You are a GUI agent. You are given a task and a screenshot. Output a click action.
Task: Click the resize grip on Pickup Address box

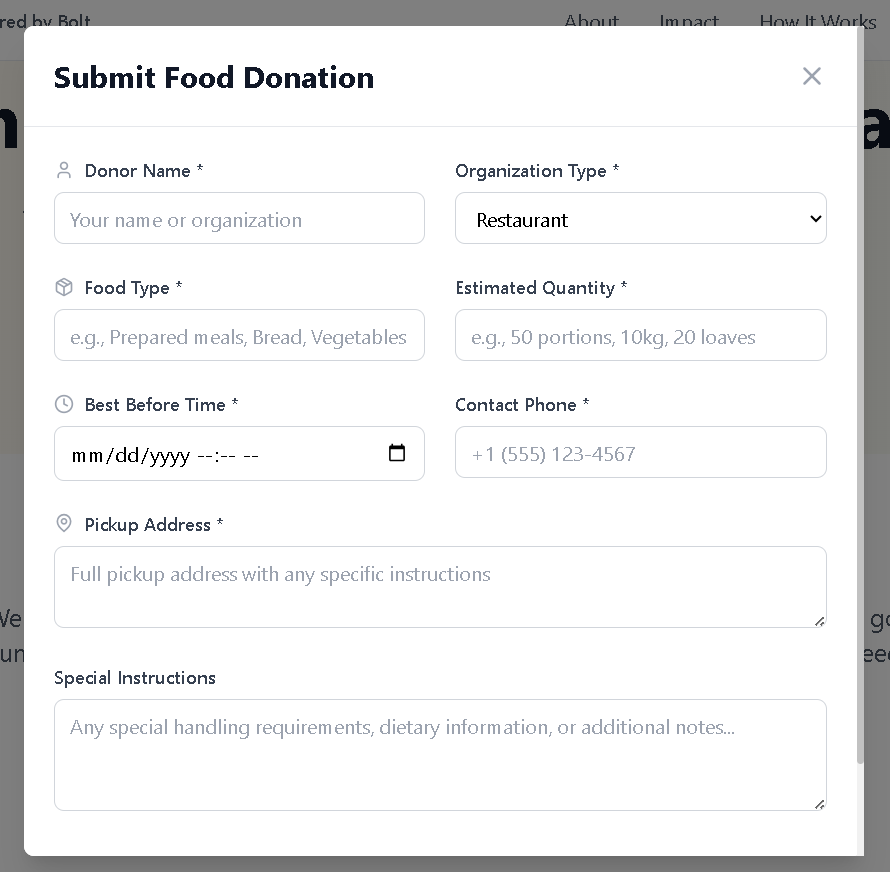[819, 621]
